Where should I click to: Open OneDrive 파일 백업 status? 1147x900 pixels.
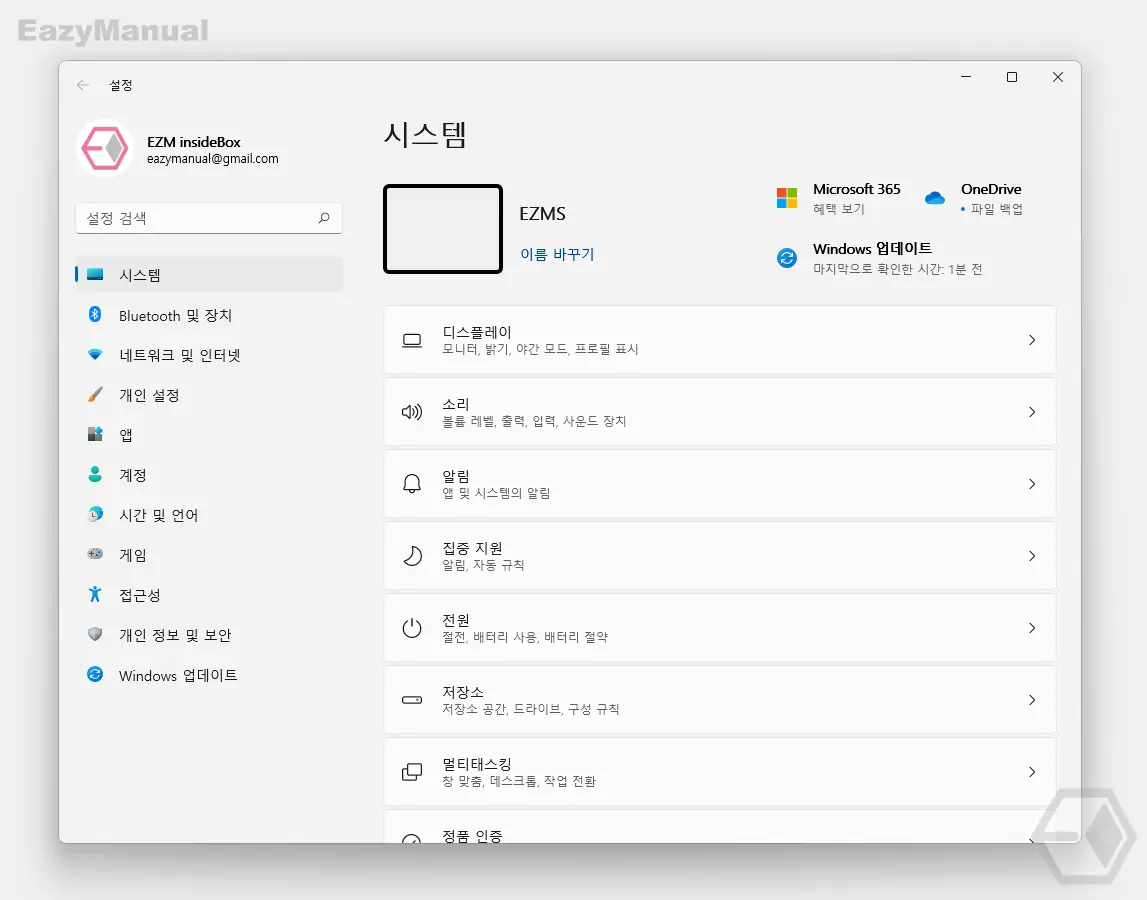click(x=974, y=198)
